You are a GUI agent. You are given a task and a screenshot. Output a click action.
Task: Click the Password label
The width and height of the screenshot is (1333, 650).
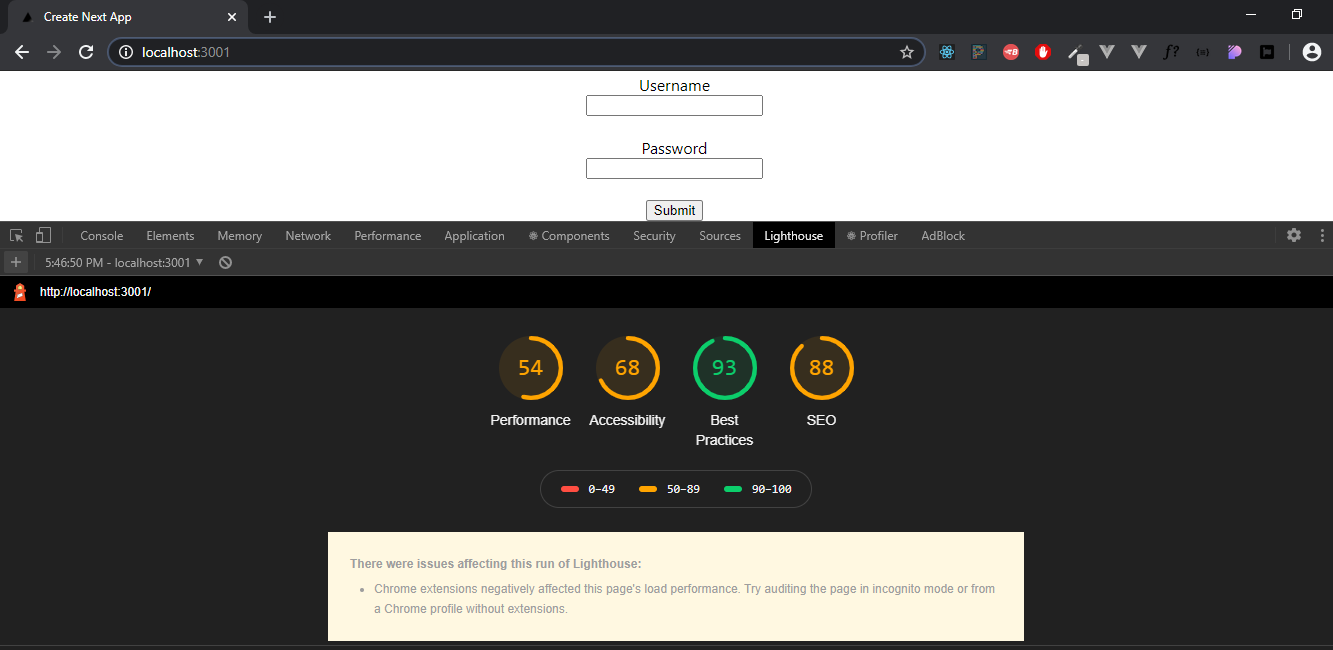tap(674, 149)
